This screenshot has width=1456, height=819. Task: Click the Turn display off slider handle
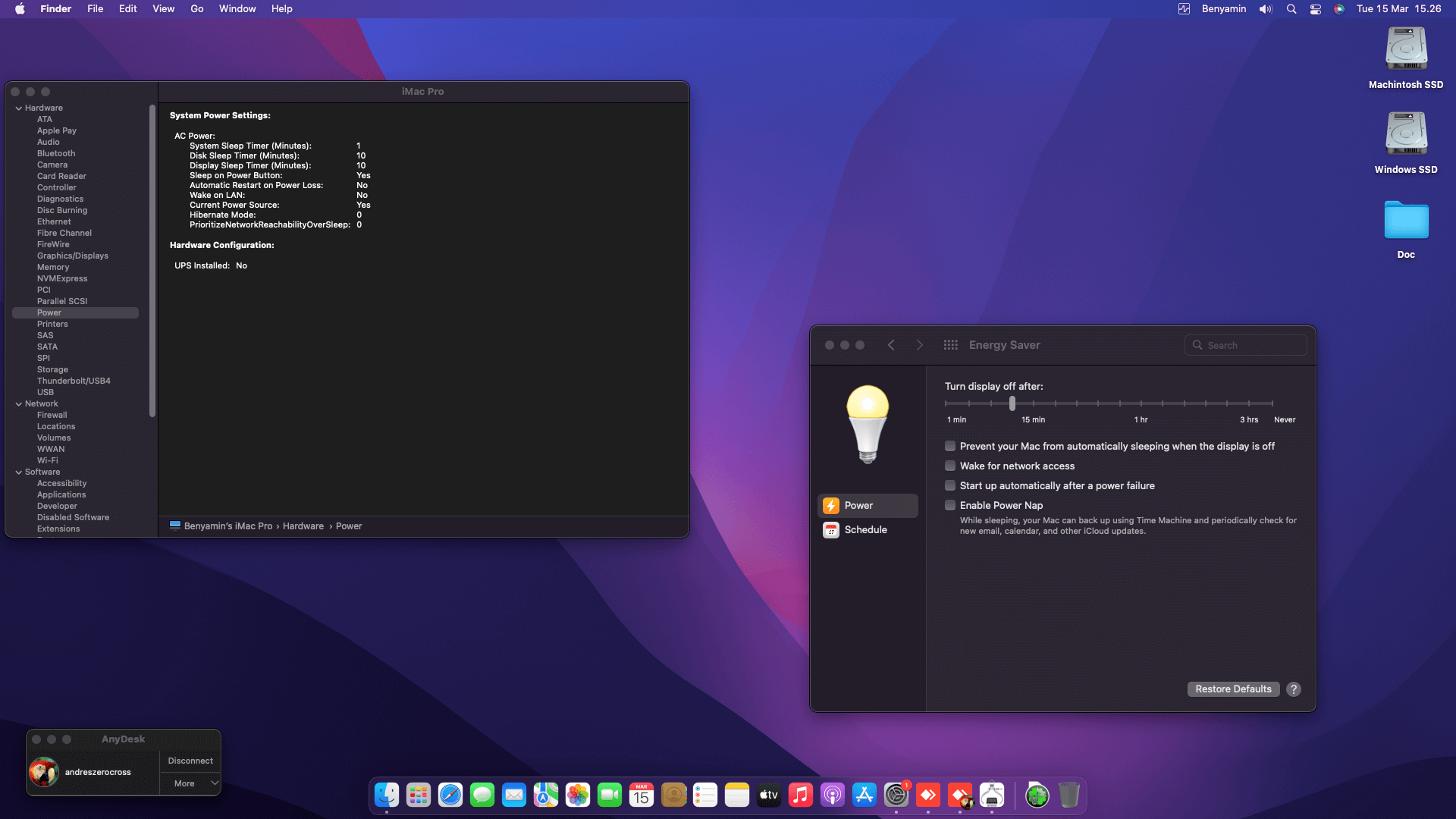(x=1012, y=403)
